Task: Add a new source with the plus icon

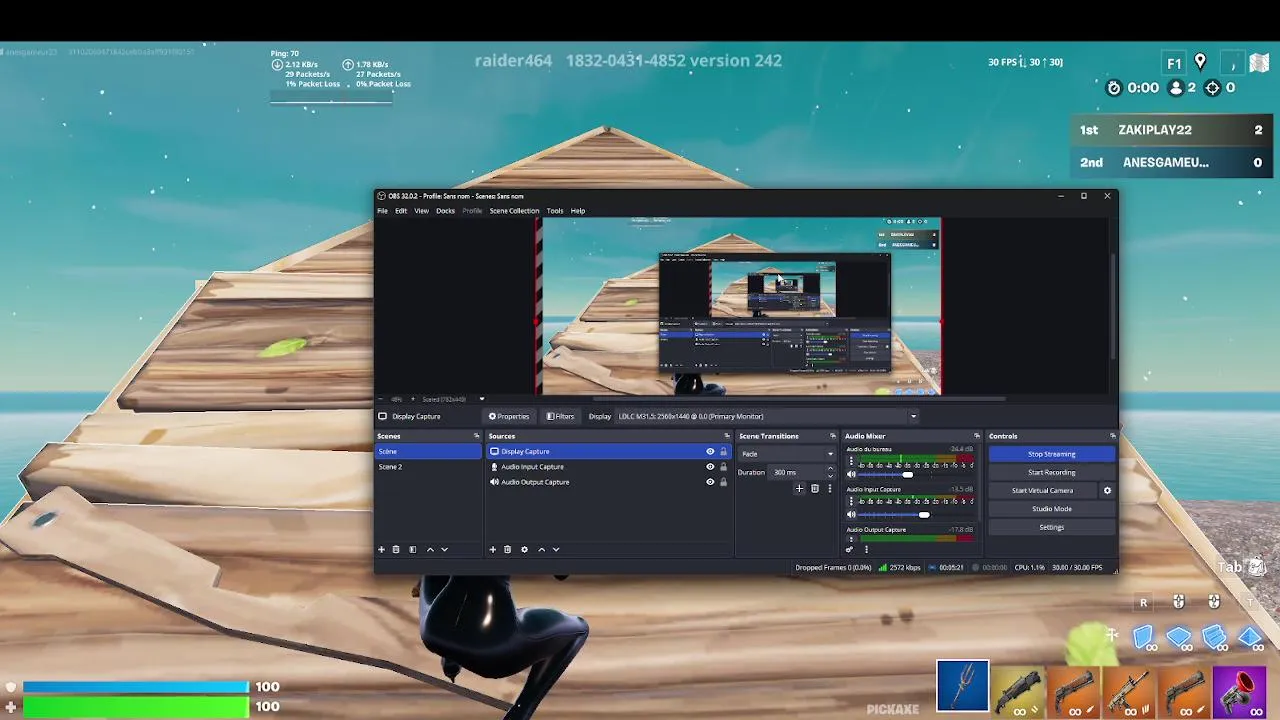Action: [x=492, y=549]
